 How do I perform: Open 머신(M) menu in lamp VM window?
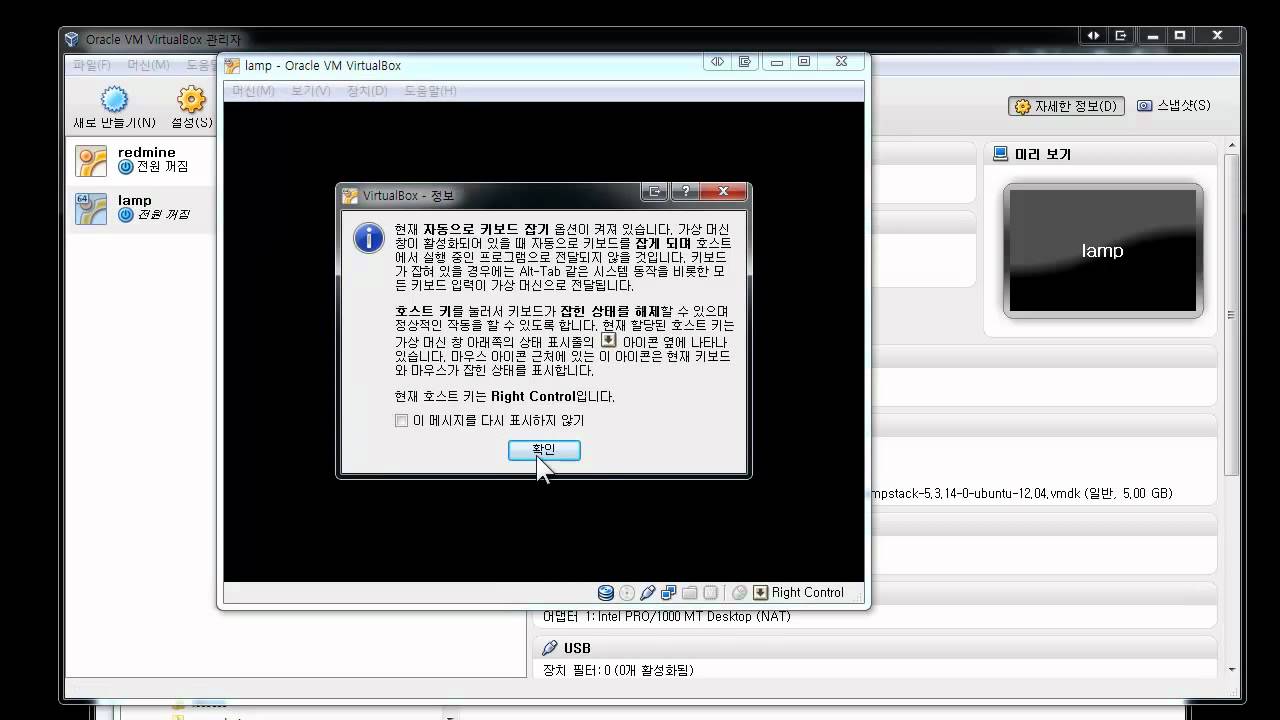[253, 91]
